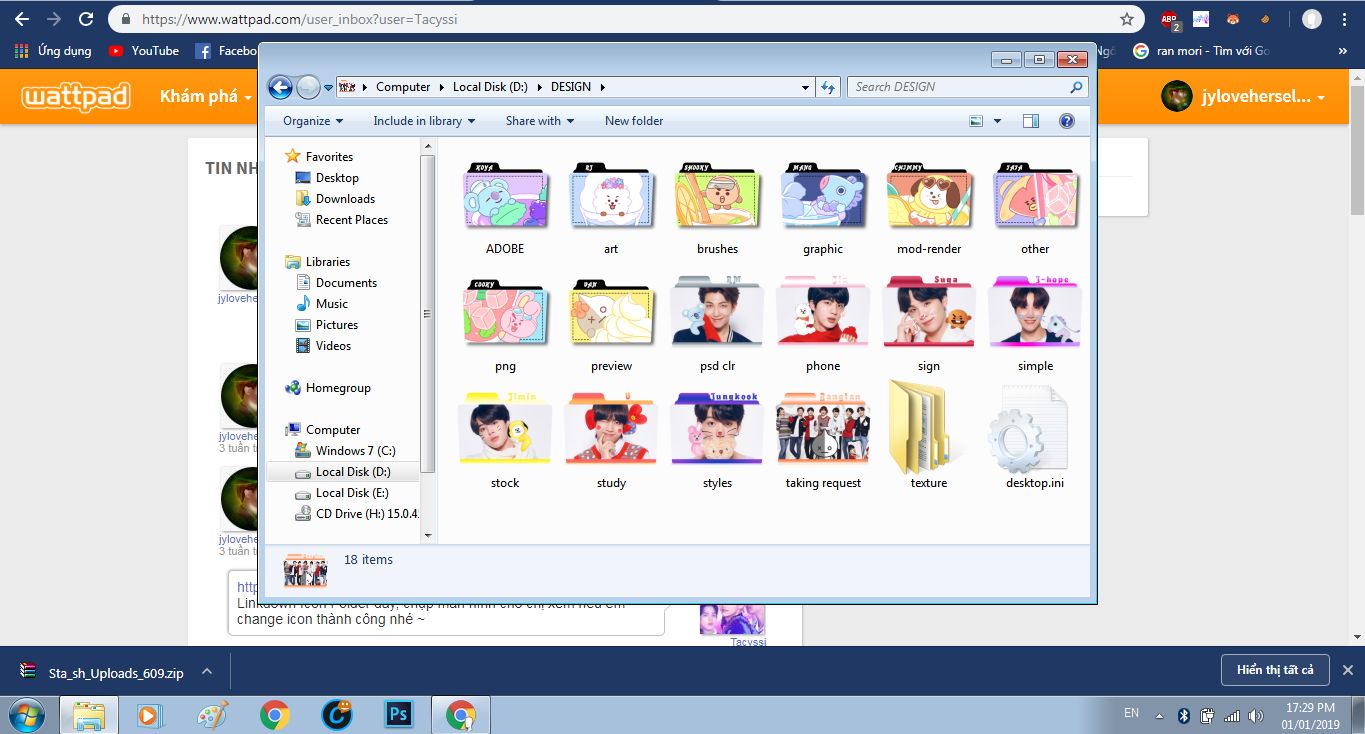
Task: Open YouTube bookmark
Action: [x=144, y=50]
